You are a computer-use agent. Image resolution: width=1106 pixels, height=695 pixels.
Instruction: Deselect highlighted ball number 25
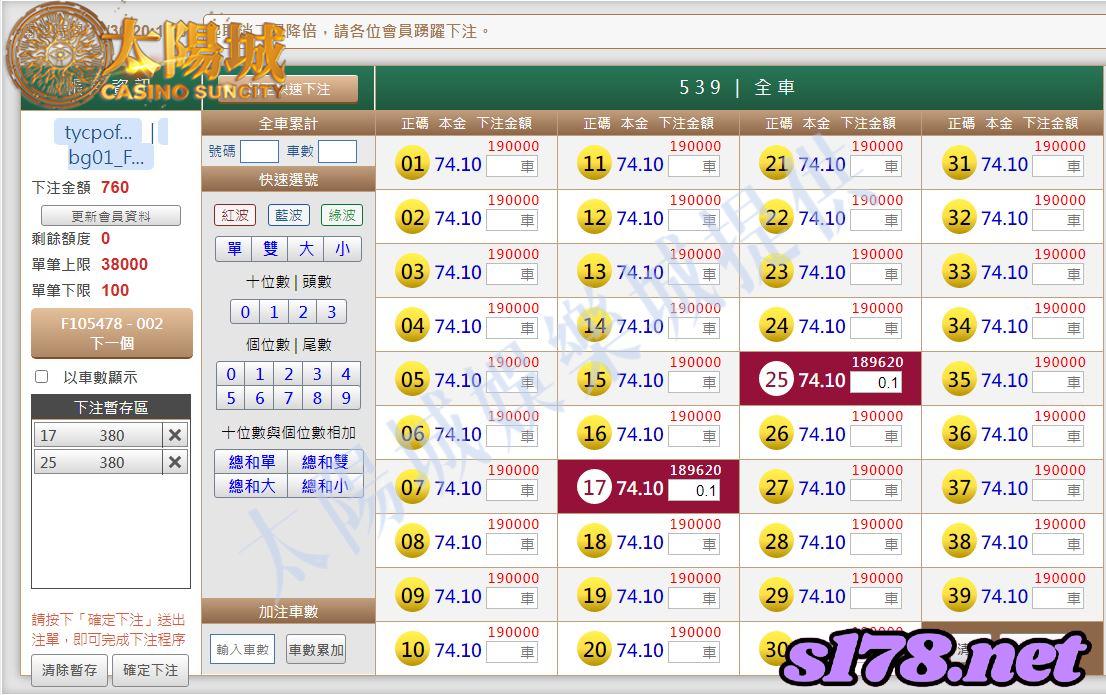coord(777,380)
